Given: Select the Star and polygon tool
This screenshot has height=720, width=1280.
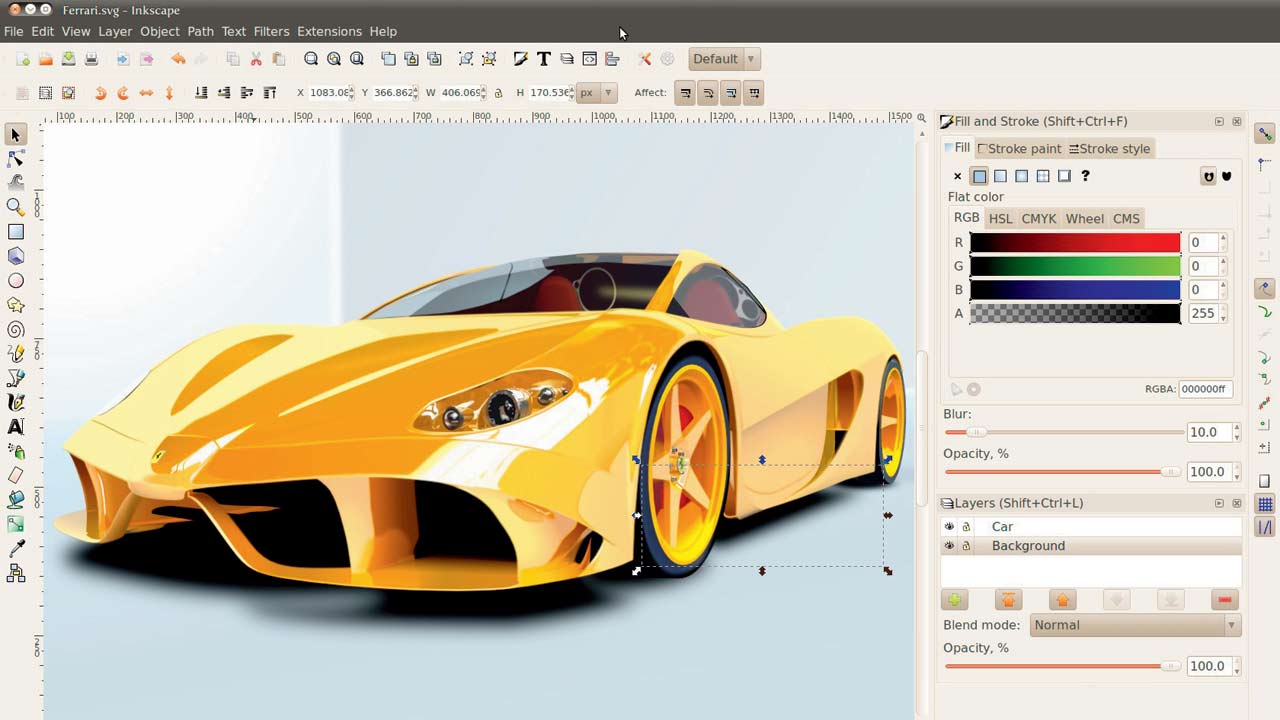Looking at the screenshot, I should coord(16,305).
